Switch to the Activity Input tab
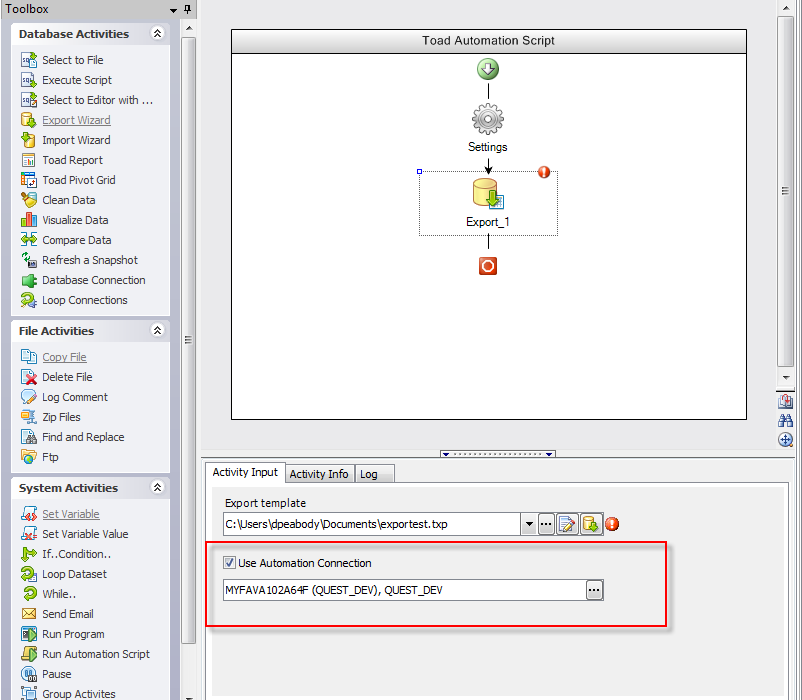This screenshot has width=802, height=700. 245,472
